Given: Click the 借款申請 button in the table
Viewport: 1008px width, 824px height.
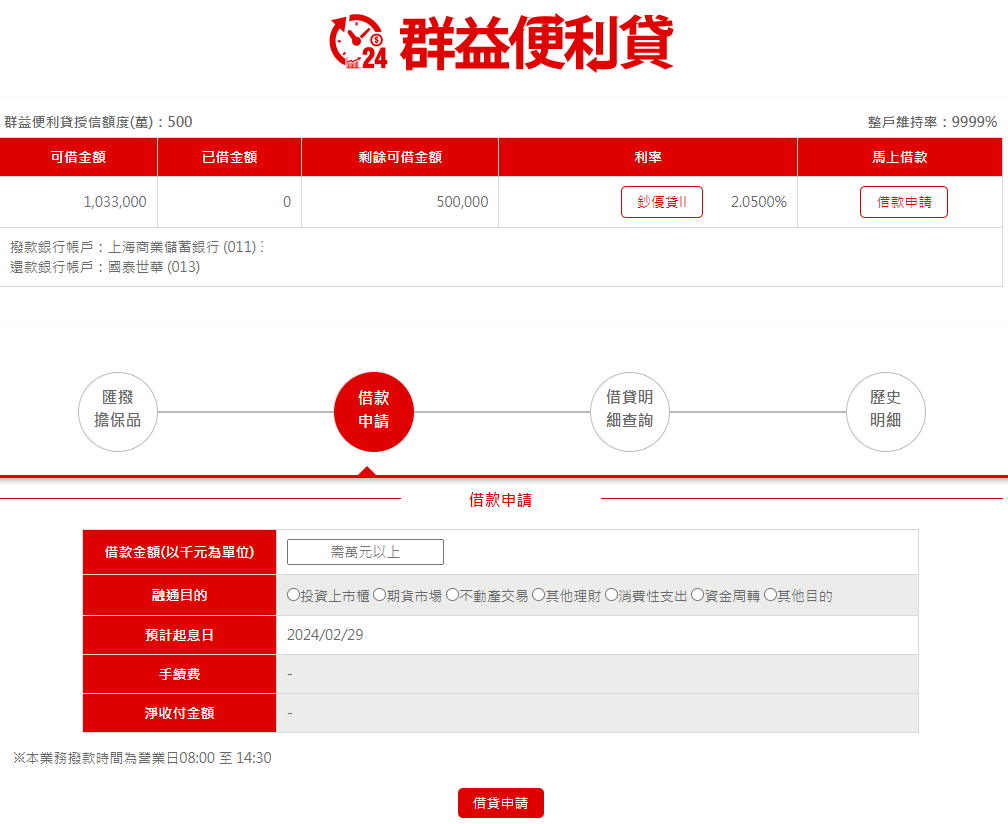Looking at the screenshot, I should (x=903, y=201).
